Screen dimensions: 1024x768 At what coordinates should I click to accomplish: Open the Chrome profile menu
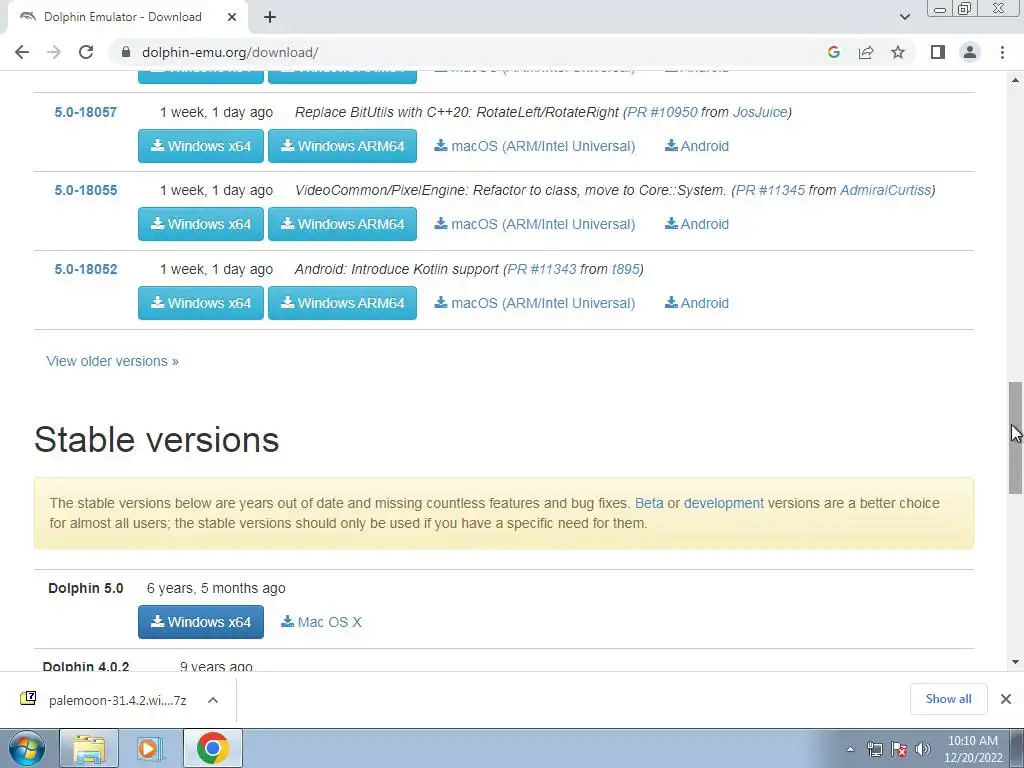point(970,52)
